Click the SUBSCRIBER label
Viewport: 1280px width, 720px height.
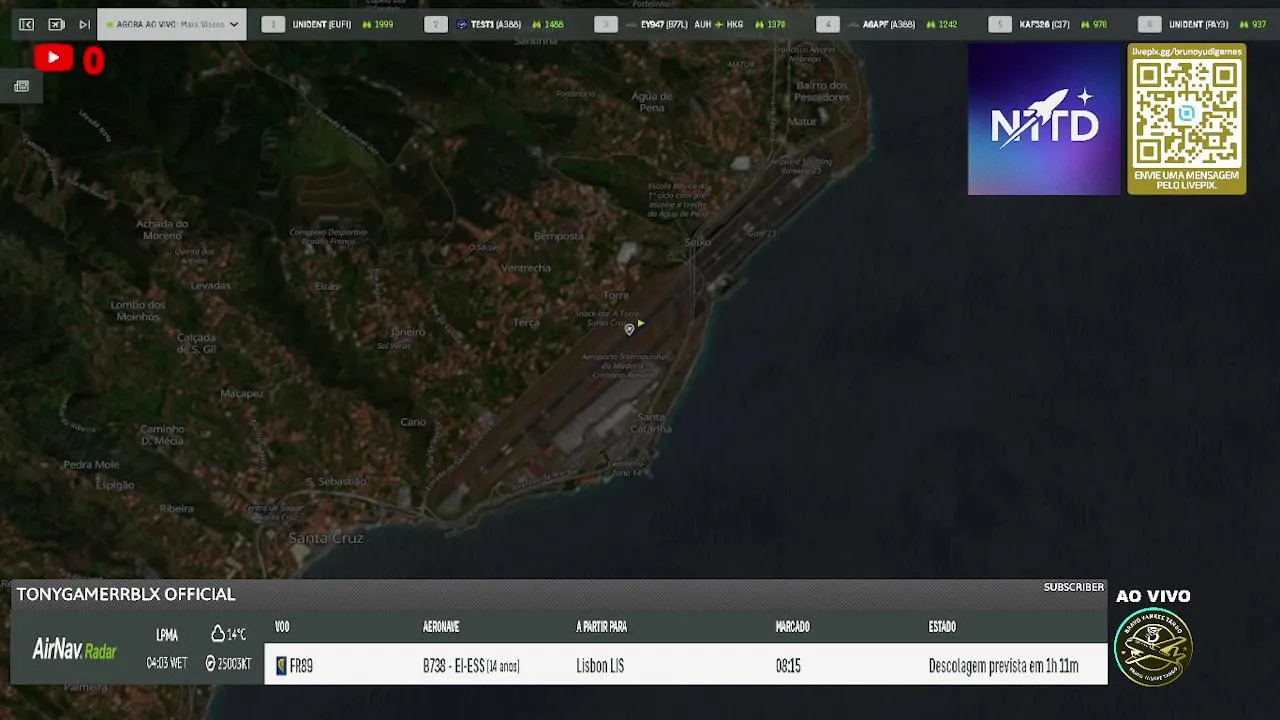(x=1074, y=587)
